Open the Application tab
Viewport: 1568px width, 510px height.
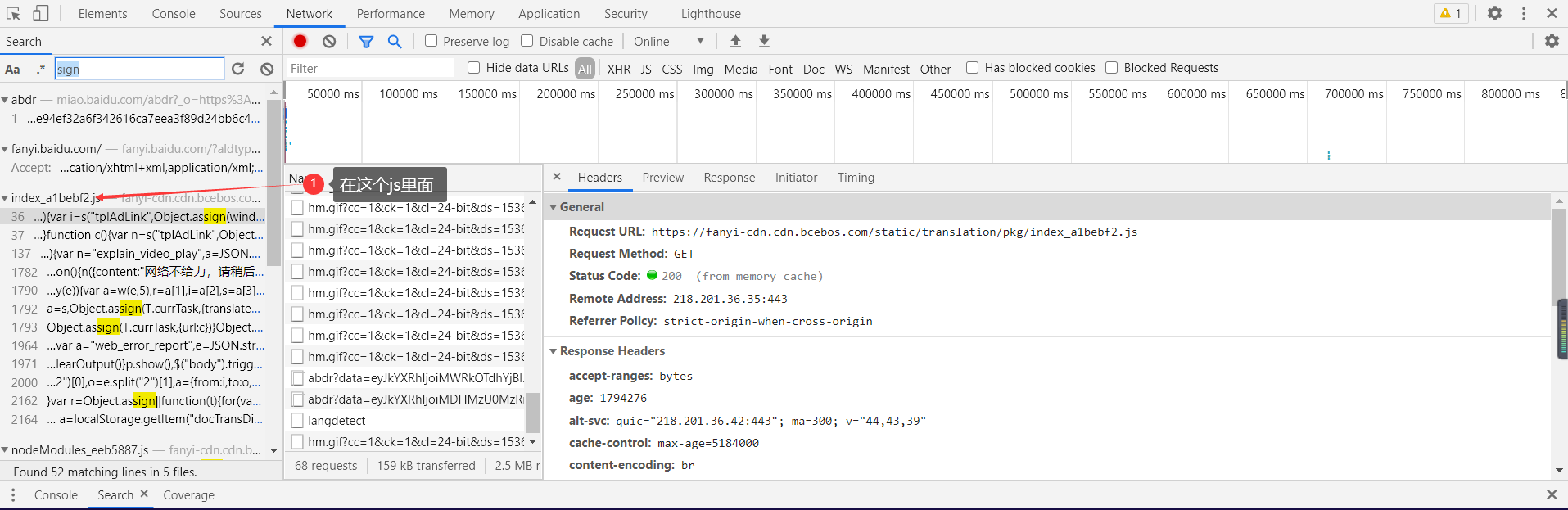549,13
